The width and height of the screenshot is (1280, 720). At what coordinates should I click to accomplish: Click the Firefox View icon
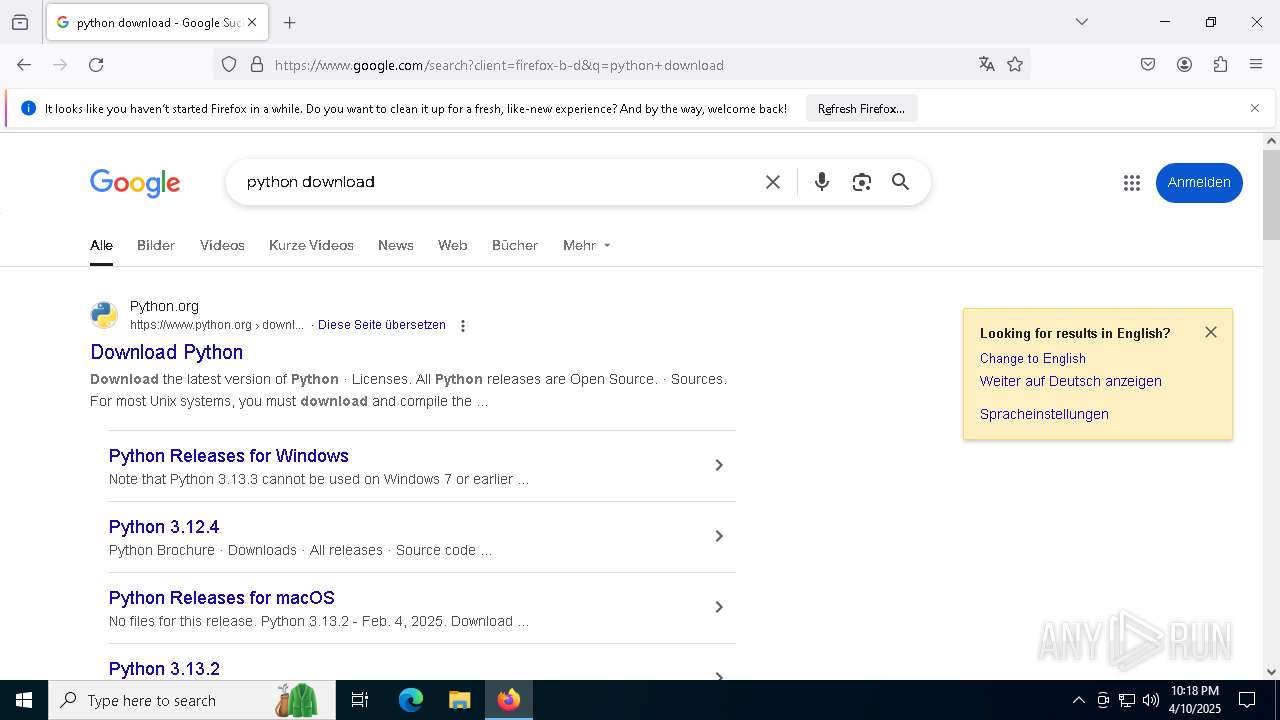pos(20,22)
